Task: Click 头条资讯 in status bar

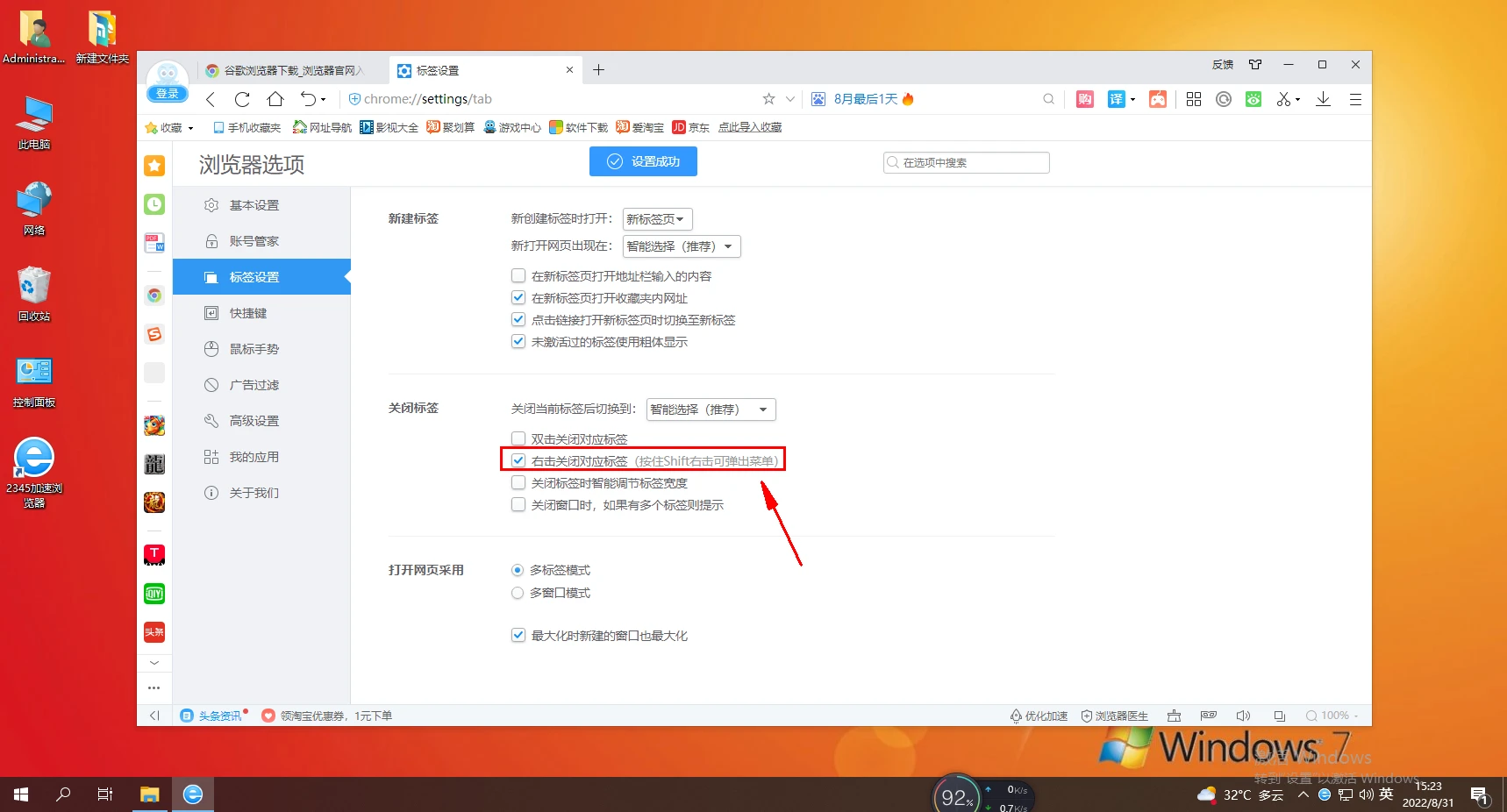Action: [x=213, y=716]
